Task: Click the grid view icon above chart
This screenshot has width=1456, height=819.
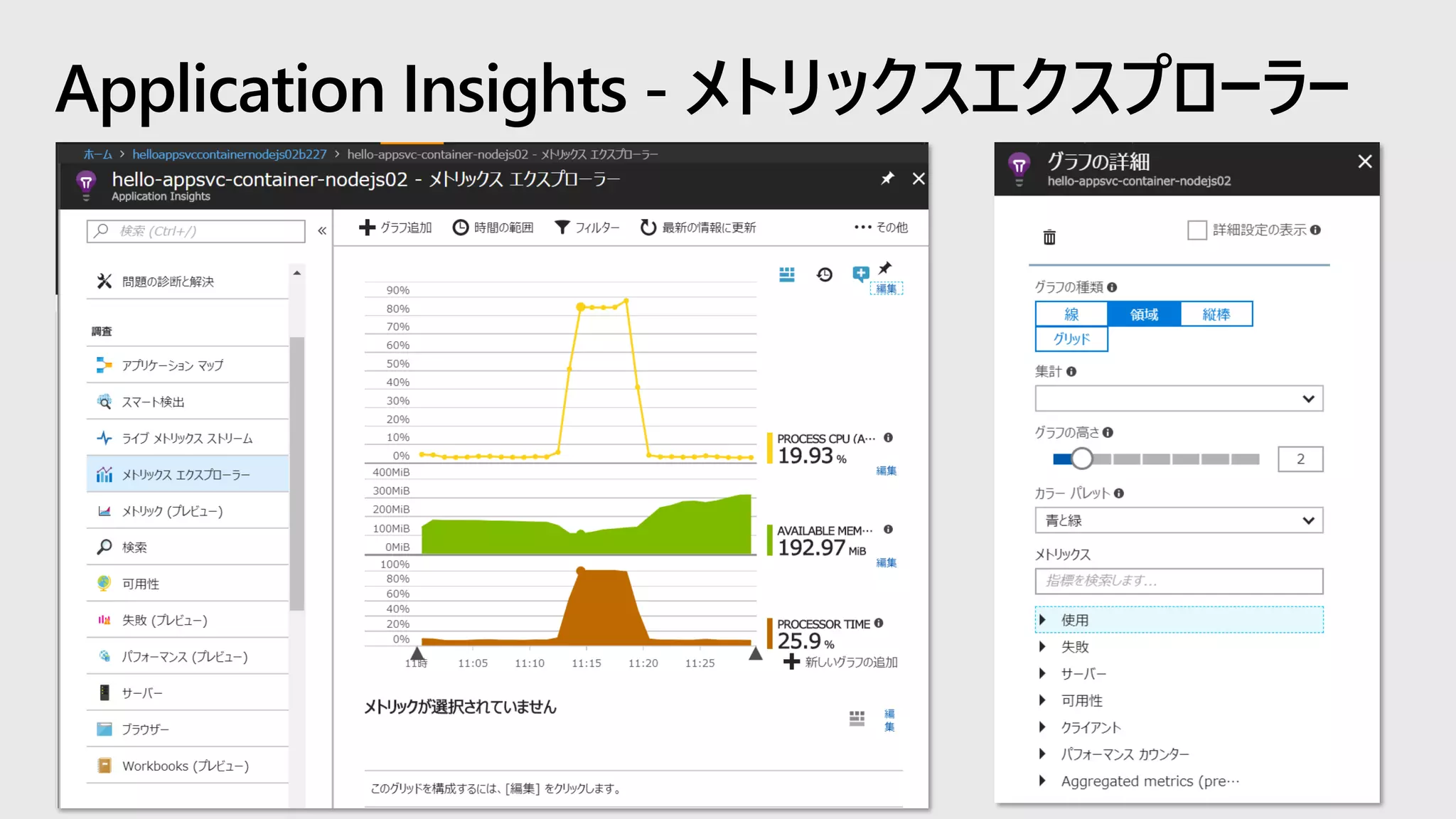Action: (x=787, y=274)
